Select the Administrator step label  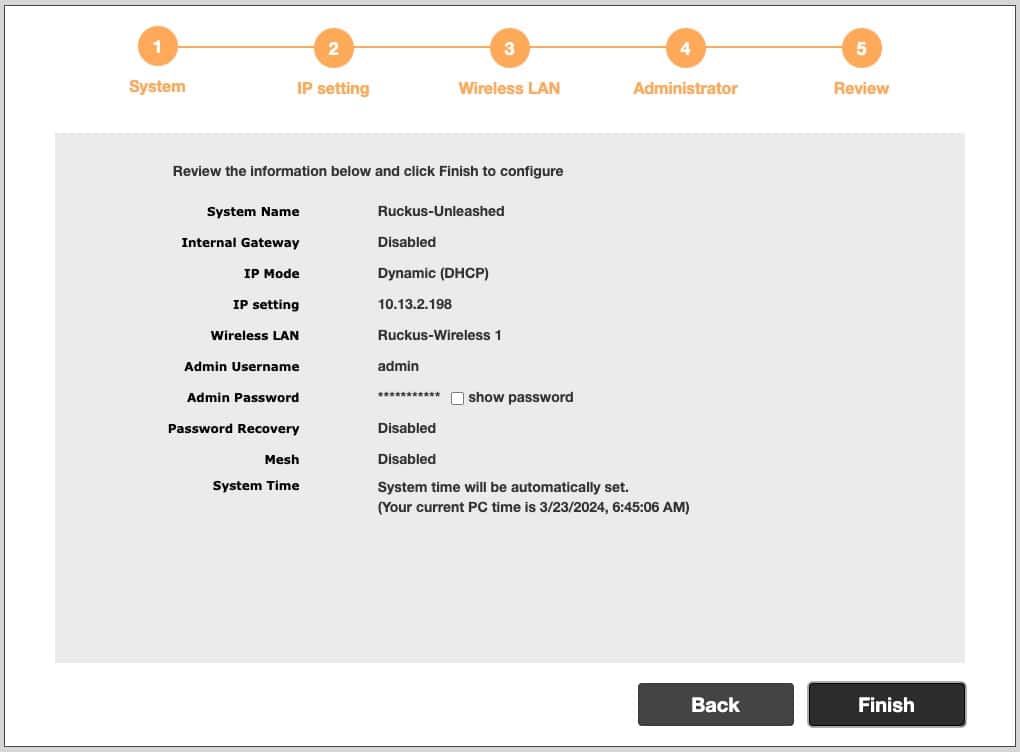pos(685,89)
